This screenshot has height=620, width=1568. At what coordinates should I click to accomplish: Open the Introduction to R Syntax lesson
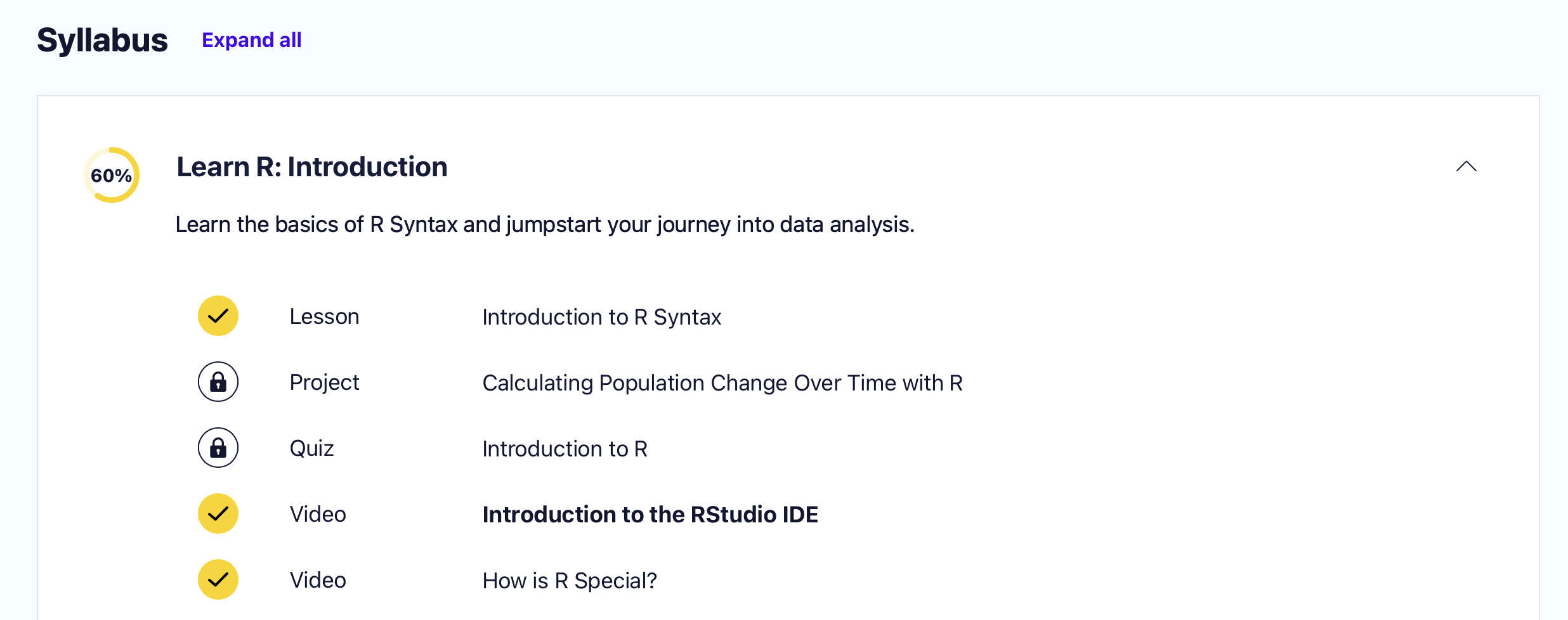(x=601, y=317)
